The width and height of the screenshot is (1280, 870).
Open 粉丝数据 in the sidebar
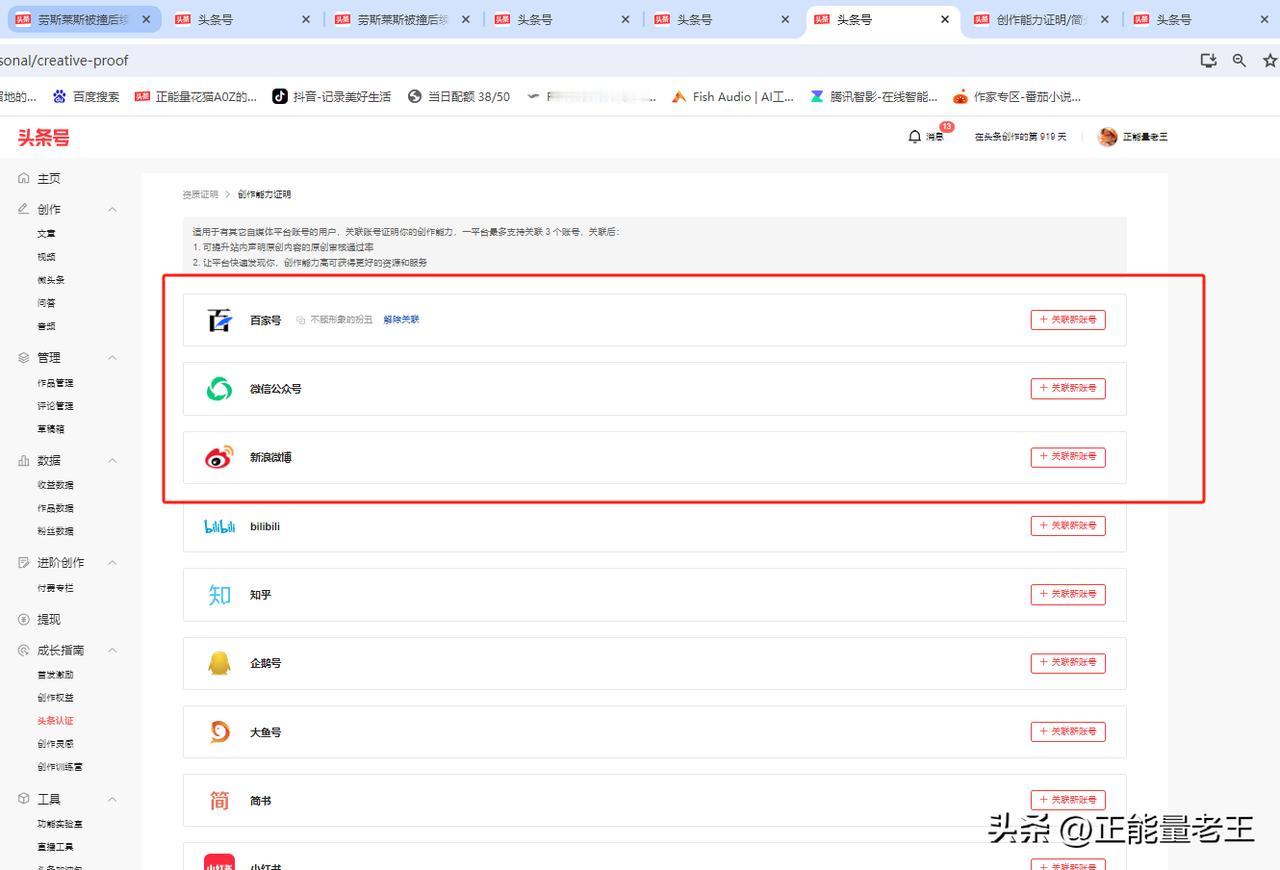point(55,531)
